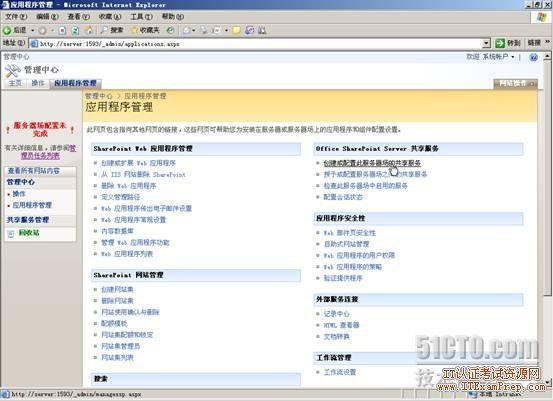553x401 pixels.
Task: Click the vertical scrollbar up arrow
Action: pos(547,56)
